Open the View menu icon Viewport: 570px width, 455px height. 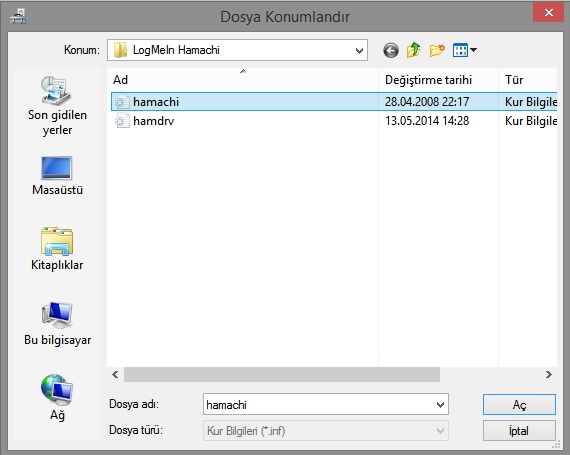[465, 50]
